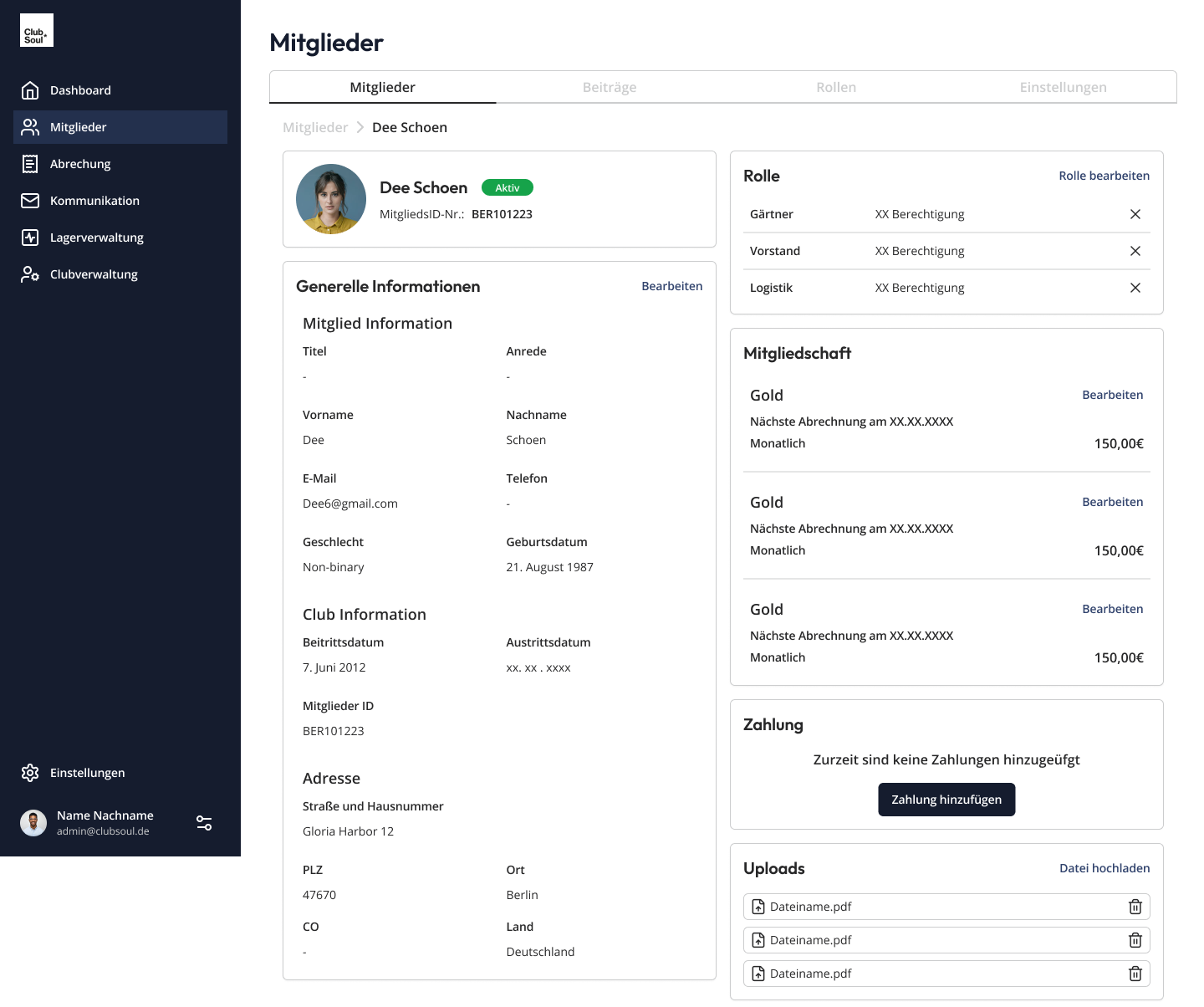
Task: Click the Kommunikation envelope icon
Action: [x=30, y=201]
